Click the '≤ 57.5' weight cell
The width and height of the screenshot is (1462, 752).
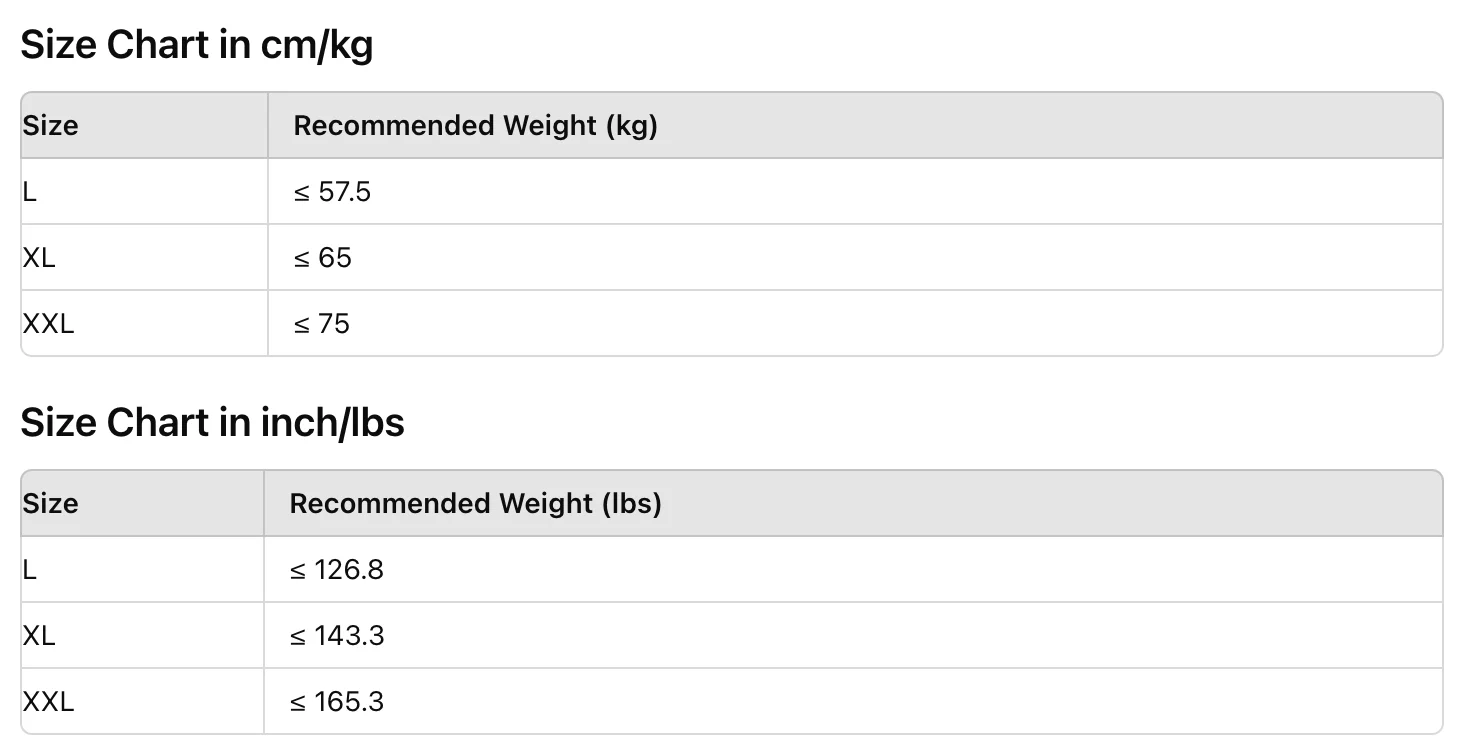coord(332,192)
